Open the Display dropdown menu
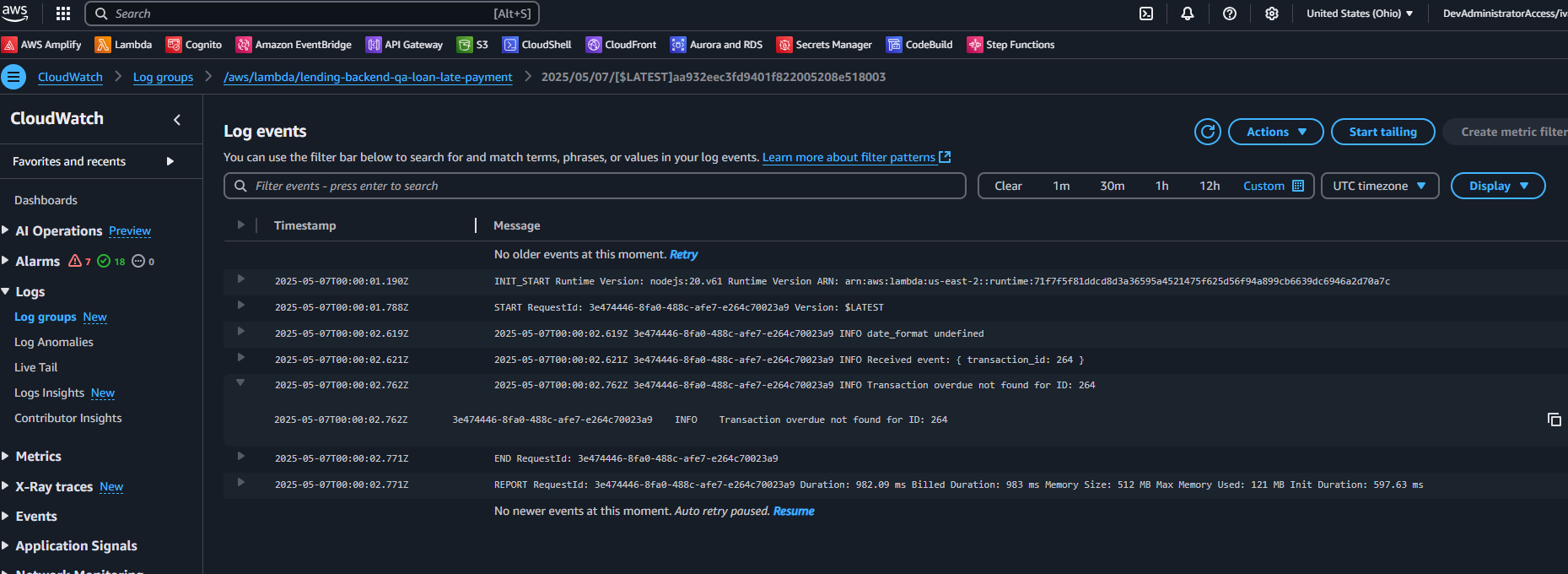Screen dimensions: 1568x574 tap(1497, 186)
